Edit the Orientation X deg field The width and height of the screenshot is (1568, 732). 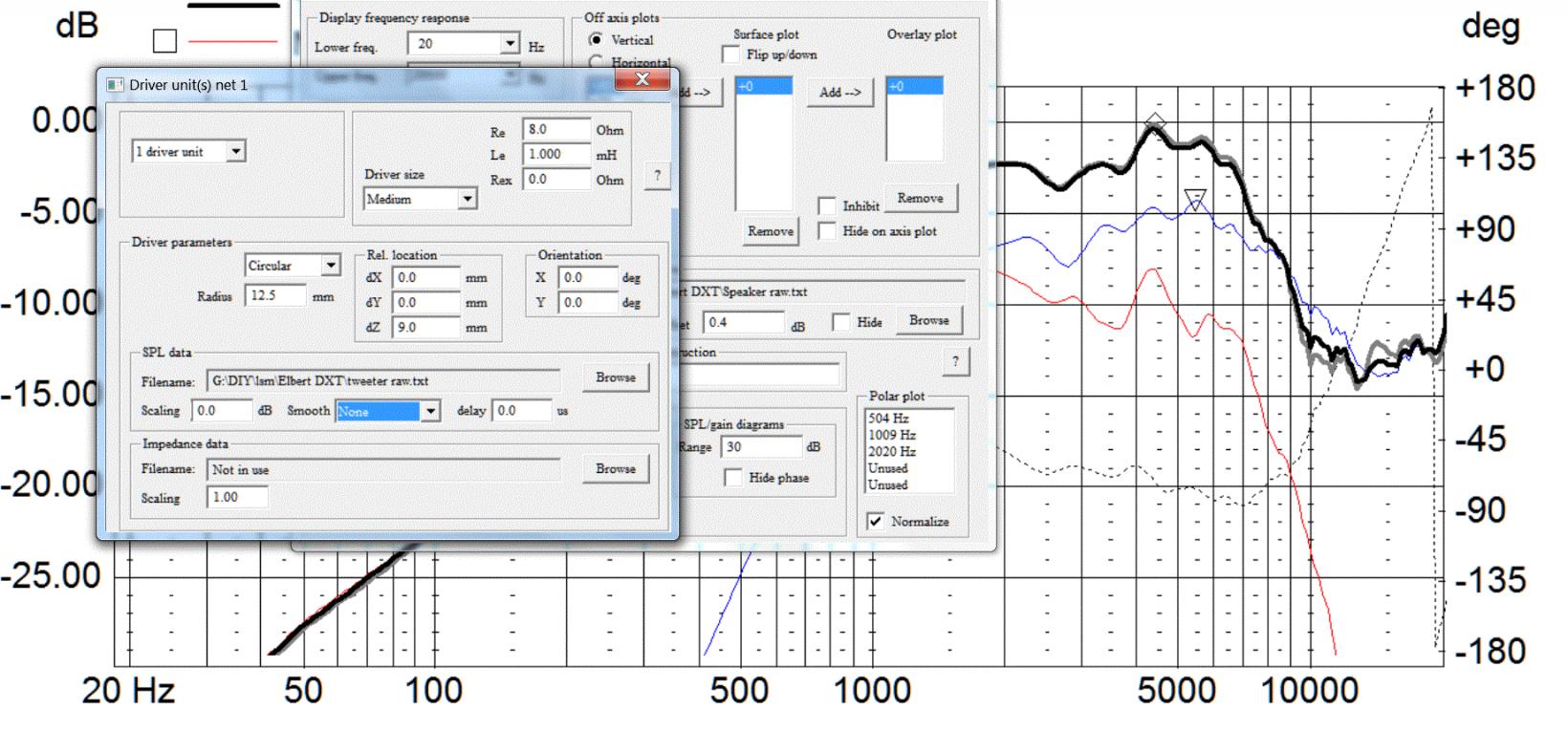[x=588, y=277]
